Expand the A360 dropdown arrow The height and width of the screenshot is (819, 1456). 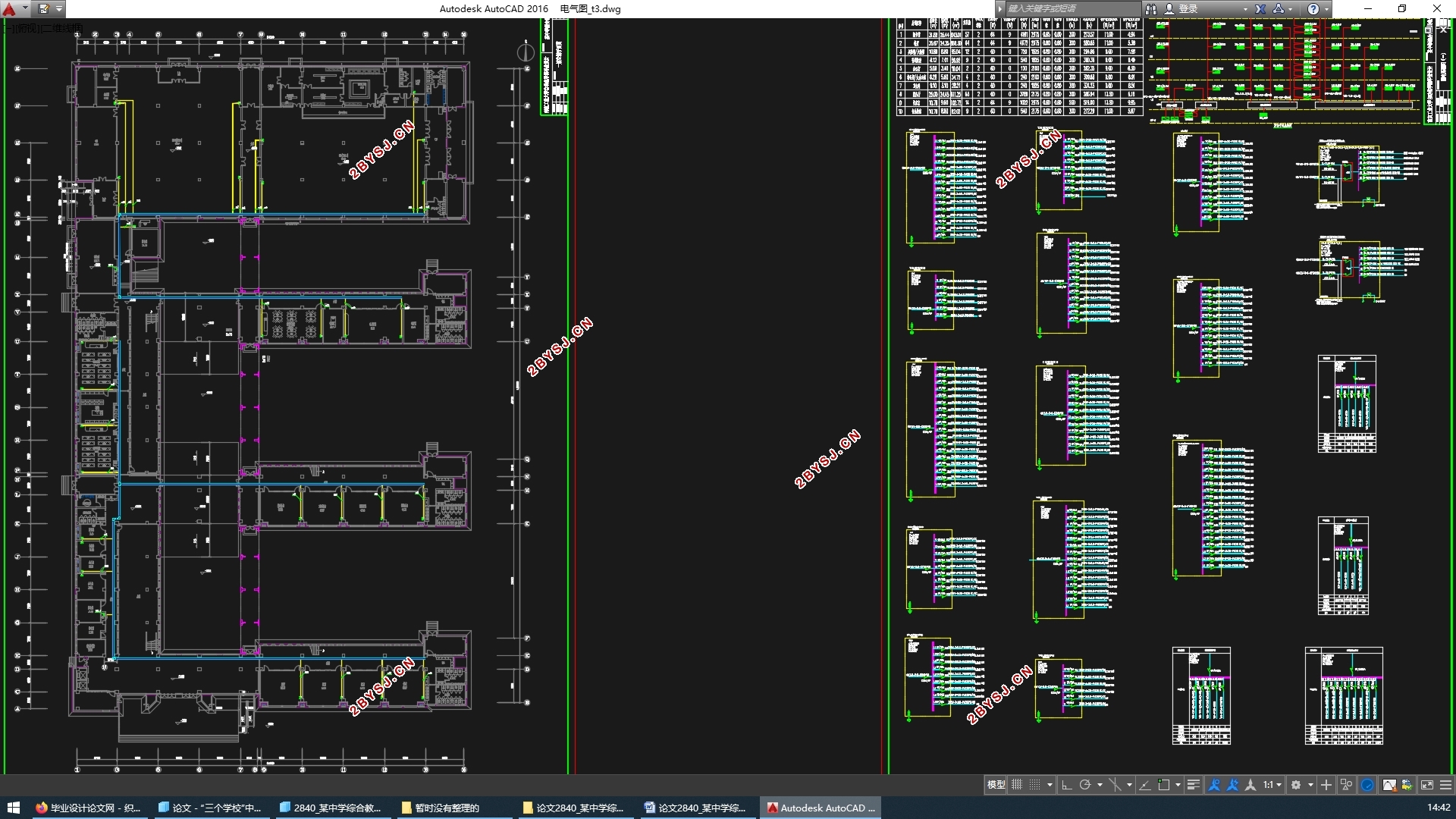(1291, 9)
